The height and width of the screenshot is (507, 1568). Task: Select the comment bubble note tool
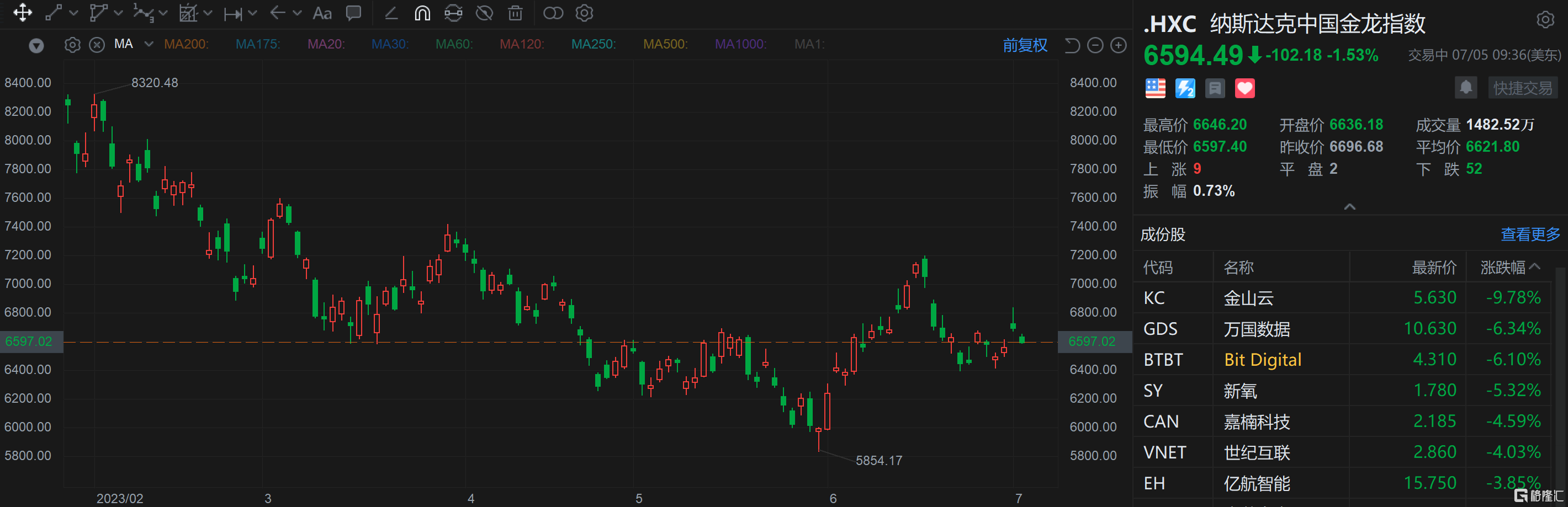[x=353, y=13]
